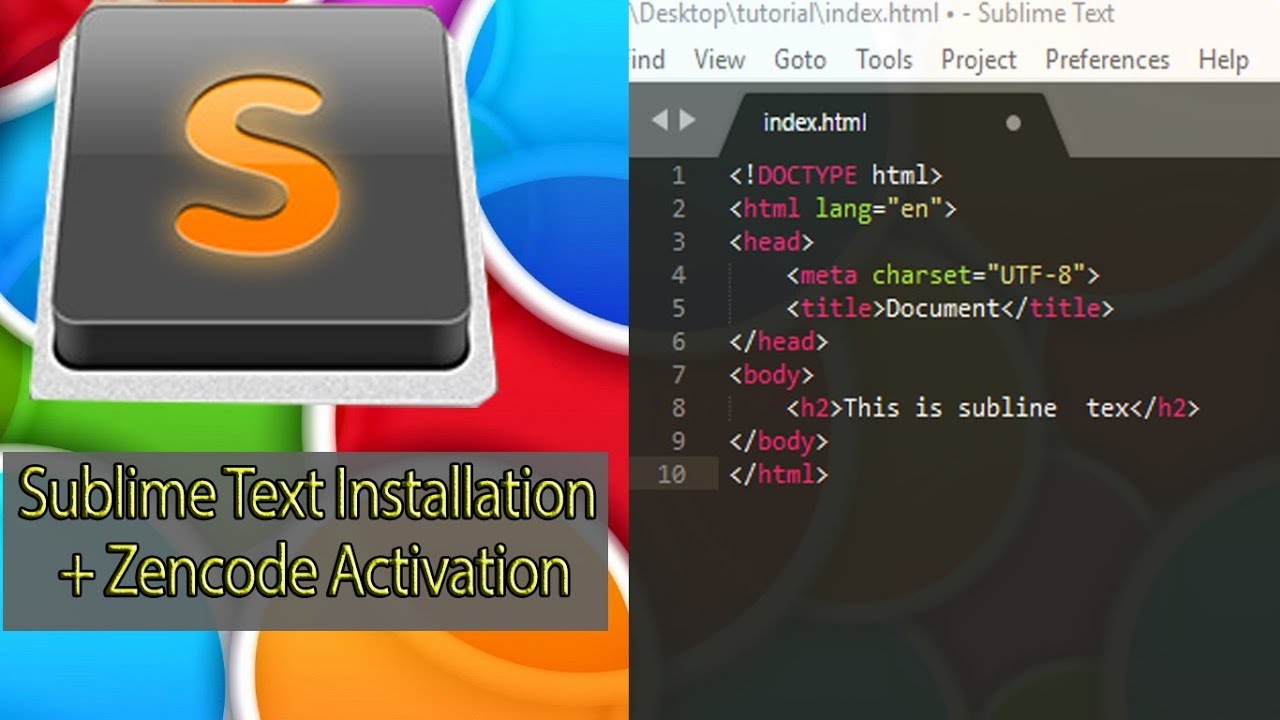
Task: Click line number 4 in the gutter
Action: (x=678, y=275)
